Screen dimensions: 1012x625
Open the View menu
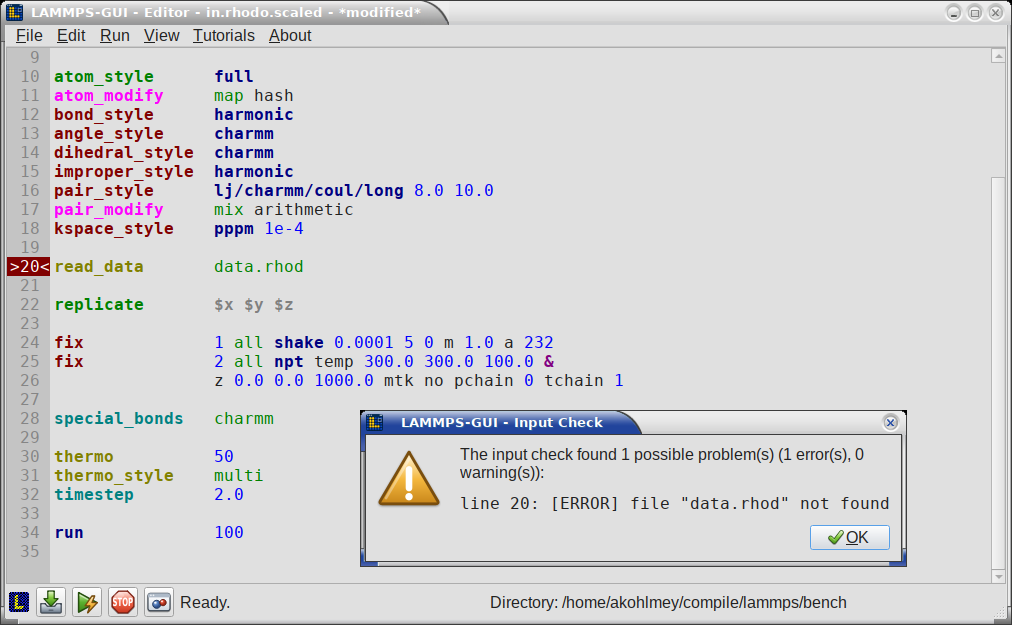coord(161,36)
